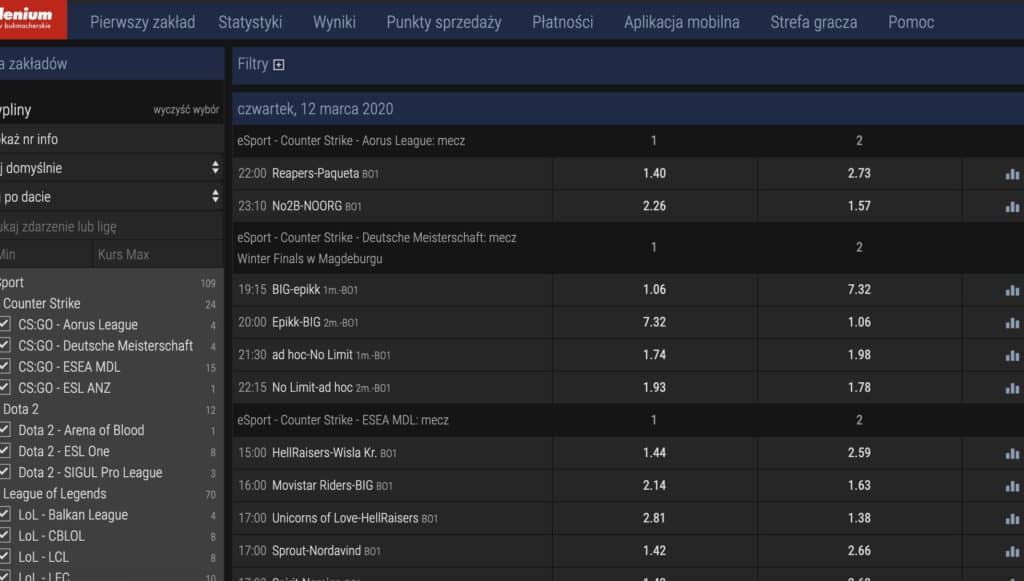1024x581 pixels.
Task: Click the search event or league field
Action: point(111,227)
